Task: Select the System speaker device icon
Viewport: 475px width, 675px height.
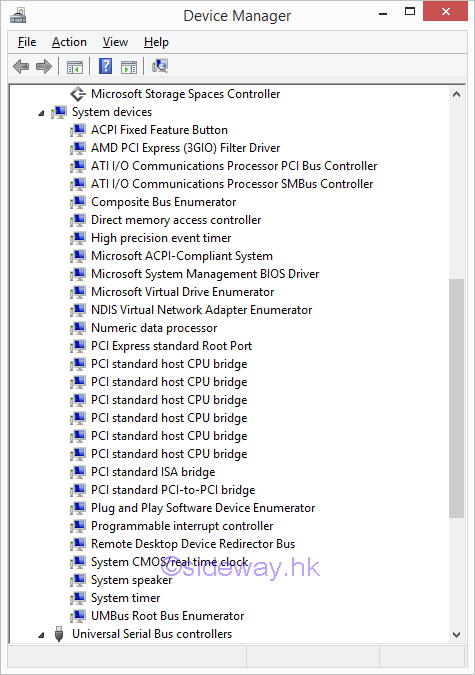Action: pos(78,580)
